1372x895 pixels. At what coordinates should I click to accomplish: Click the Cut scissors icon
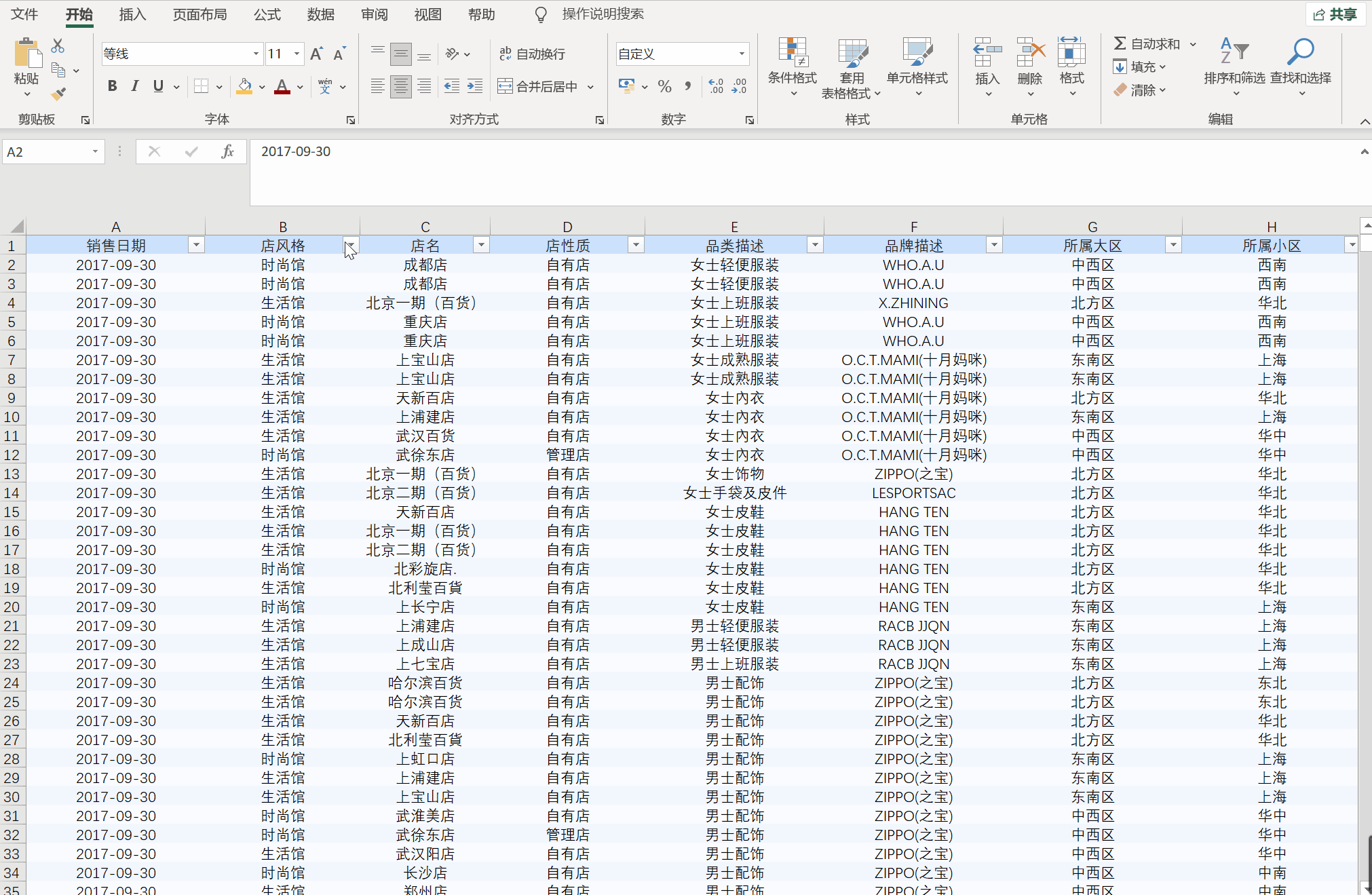tap(58, 46)
